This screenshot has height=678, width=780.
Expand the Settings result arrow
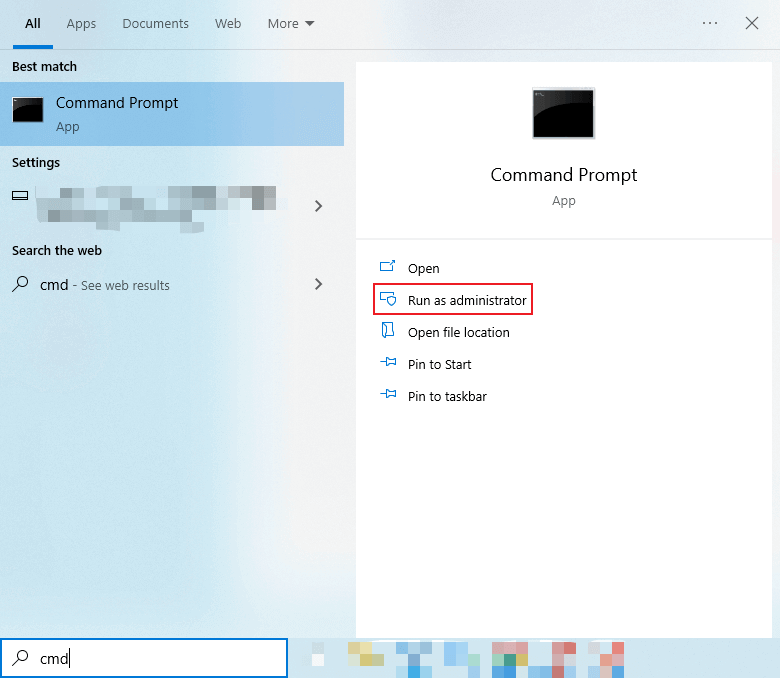coord(318,205)
